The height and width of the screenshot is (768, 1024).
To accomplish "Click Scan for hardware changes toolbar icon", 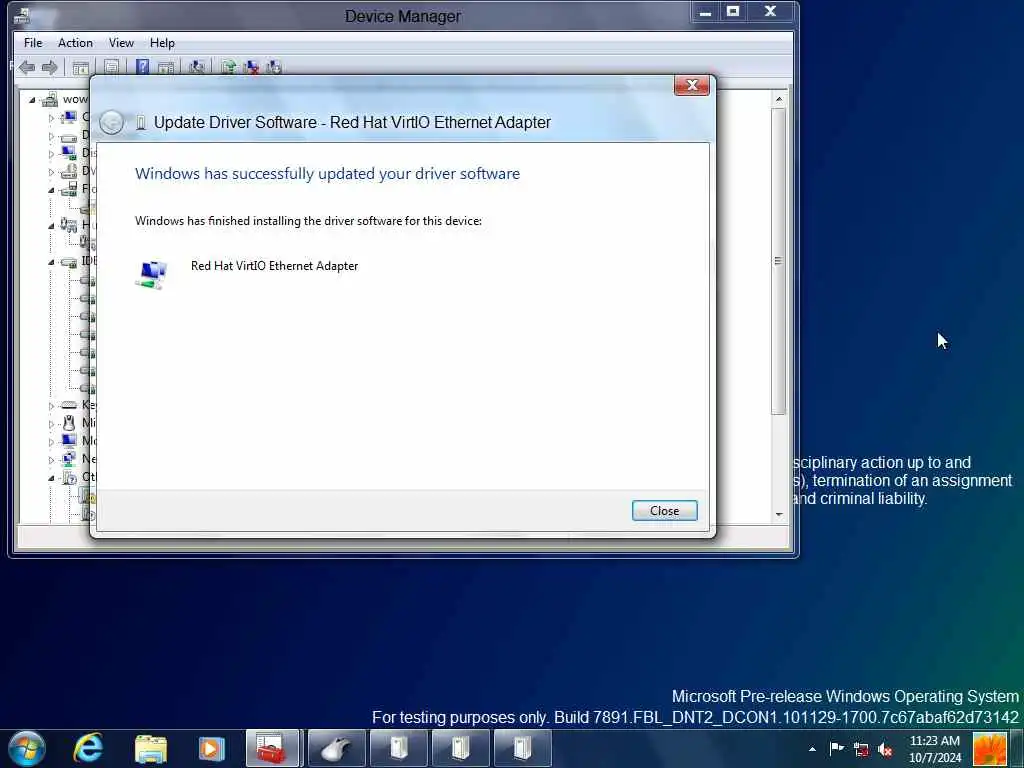I will [197, 67].
